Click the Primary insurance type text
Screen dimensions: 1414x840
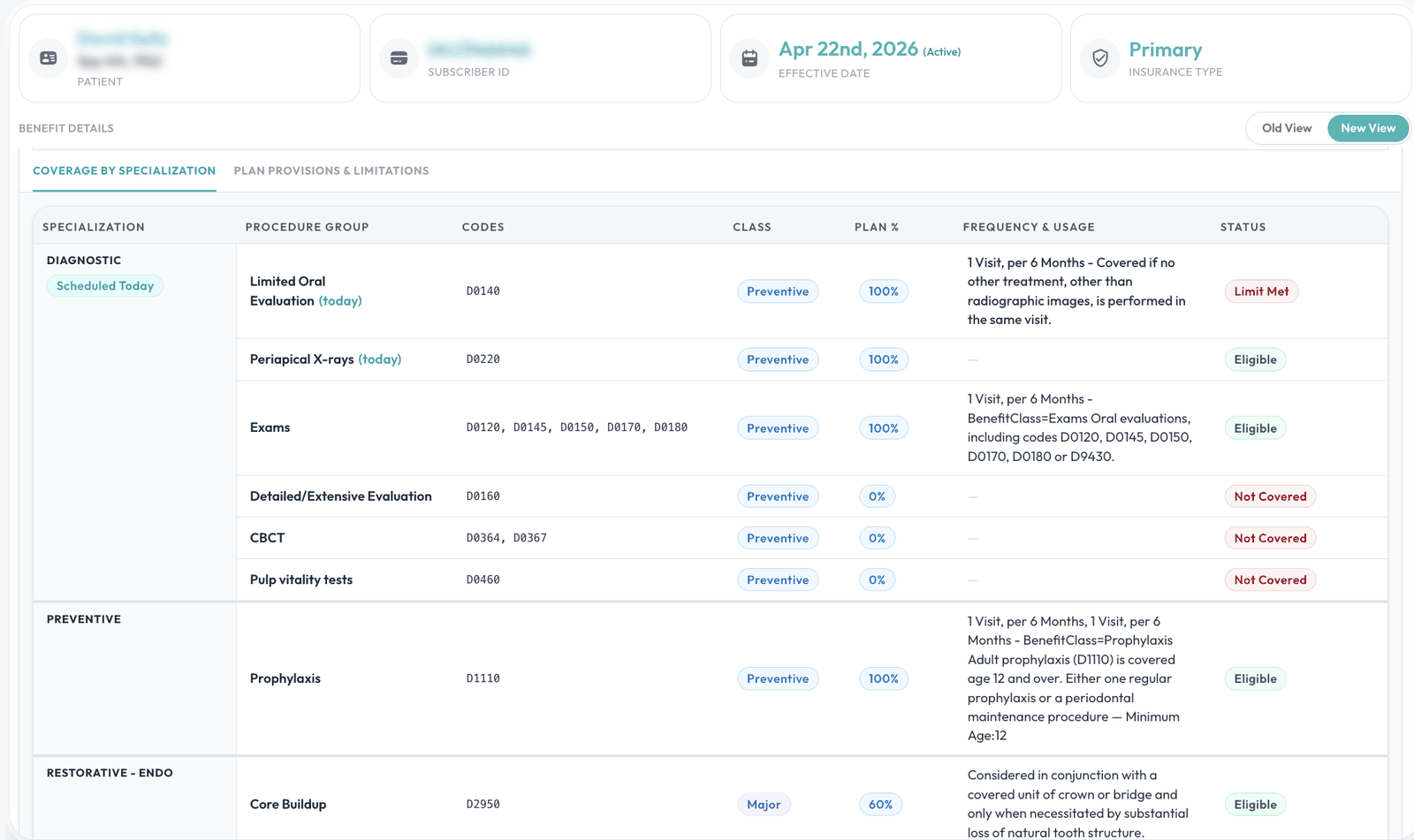point(1166,50)
